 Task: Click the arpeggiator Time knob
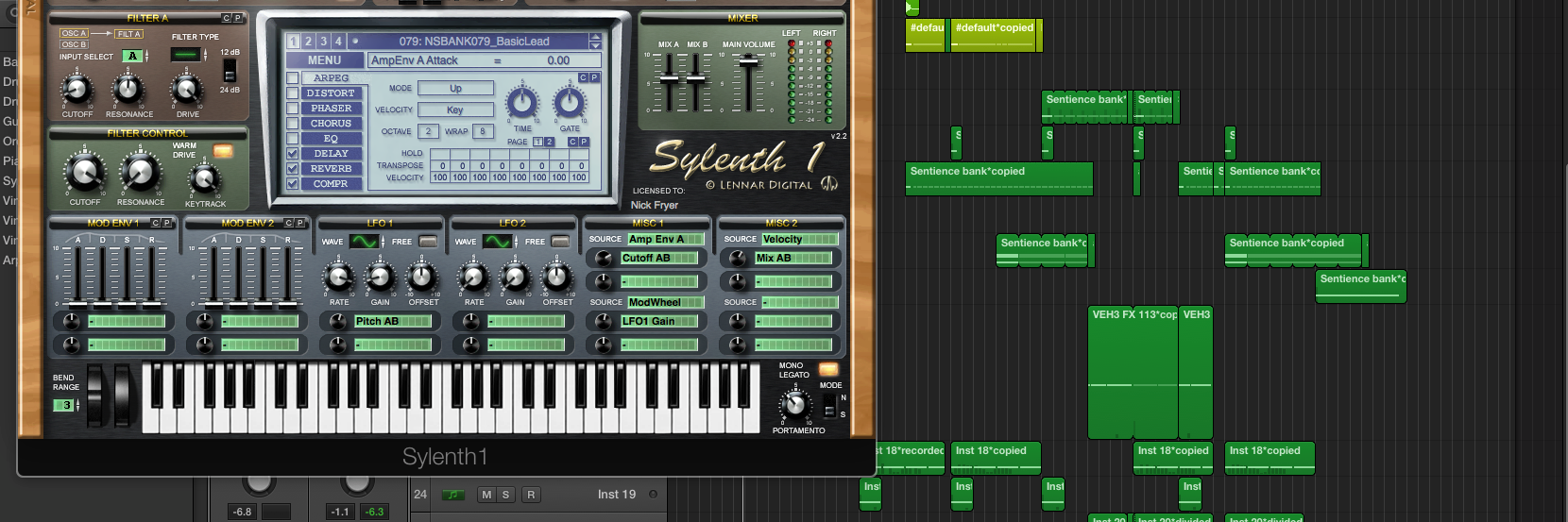click(522, 103)
